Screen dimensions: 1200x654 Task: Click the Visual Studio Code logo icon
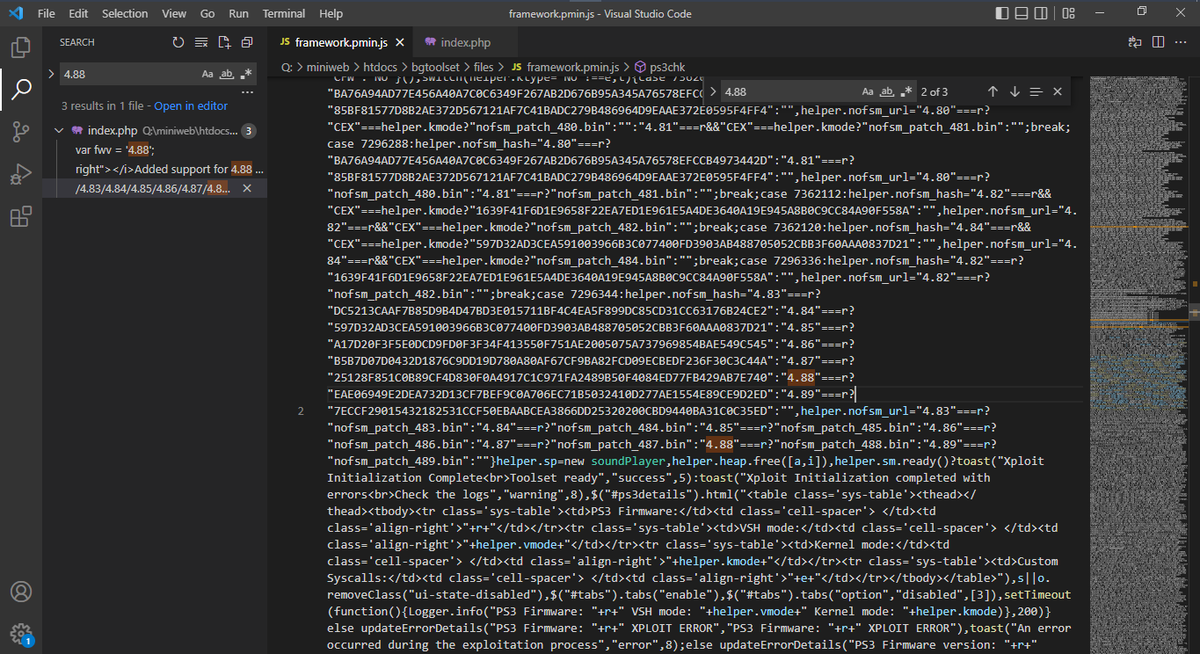click(x=15, y=14)
